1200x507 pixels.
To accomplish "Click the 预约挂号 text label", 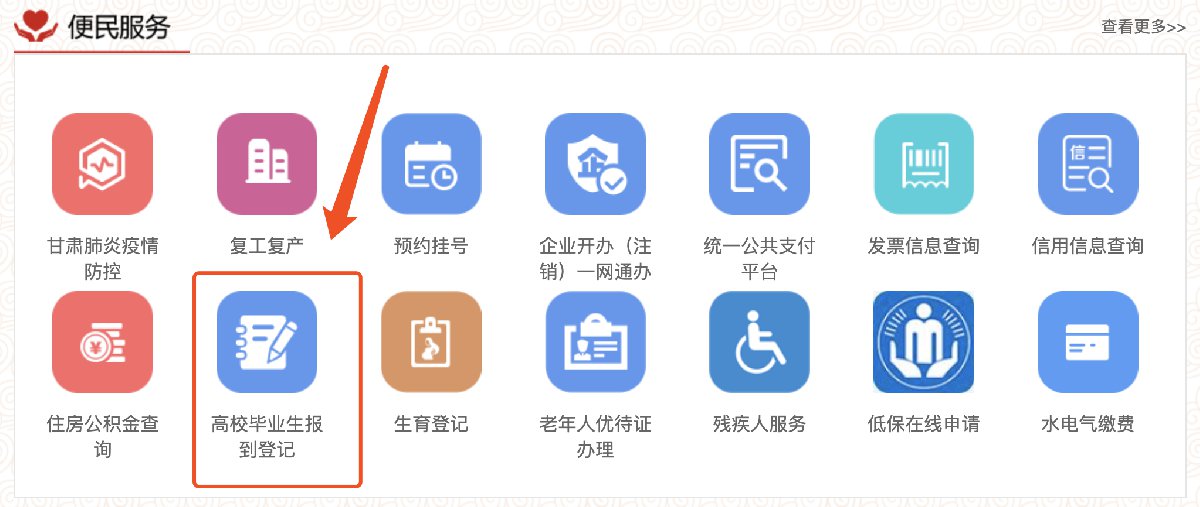I will [x=431, y=246].
